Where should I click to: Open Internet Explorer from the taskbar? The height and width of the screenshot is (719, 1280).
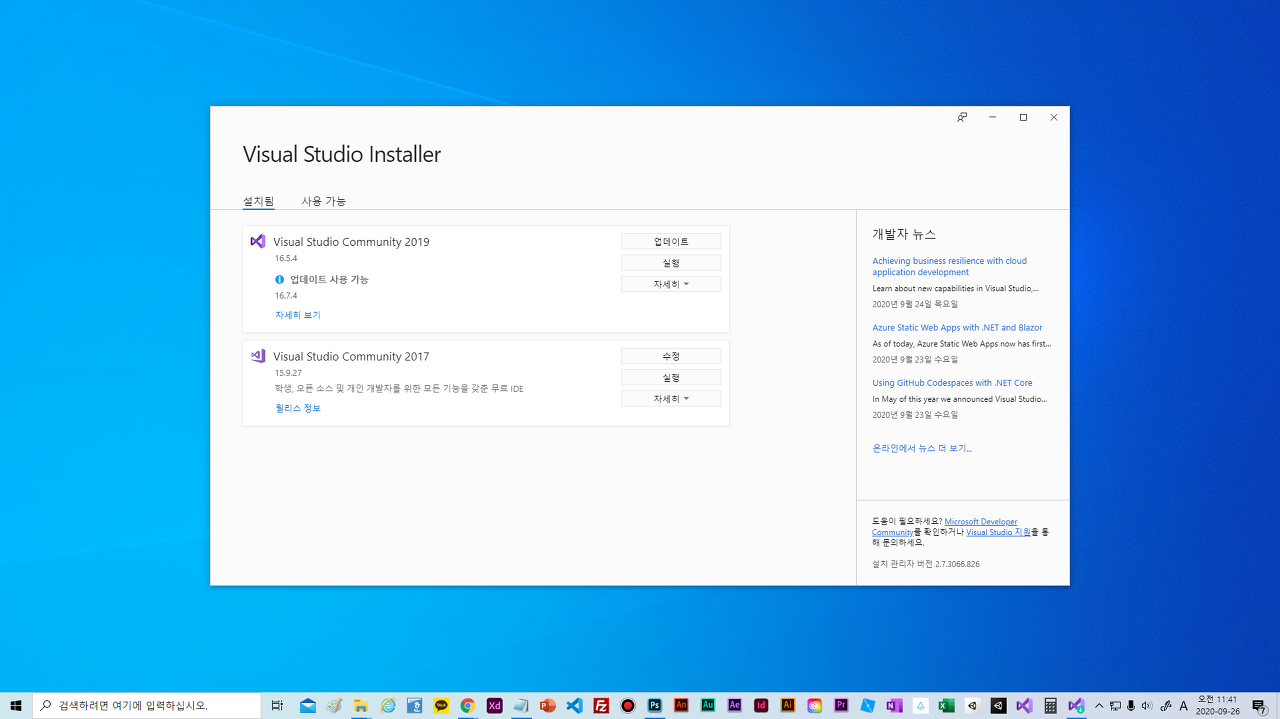388,705
